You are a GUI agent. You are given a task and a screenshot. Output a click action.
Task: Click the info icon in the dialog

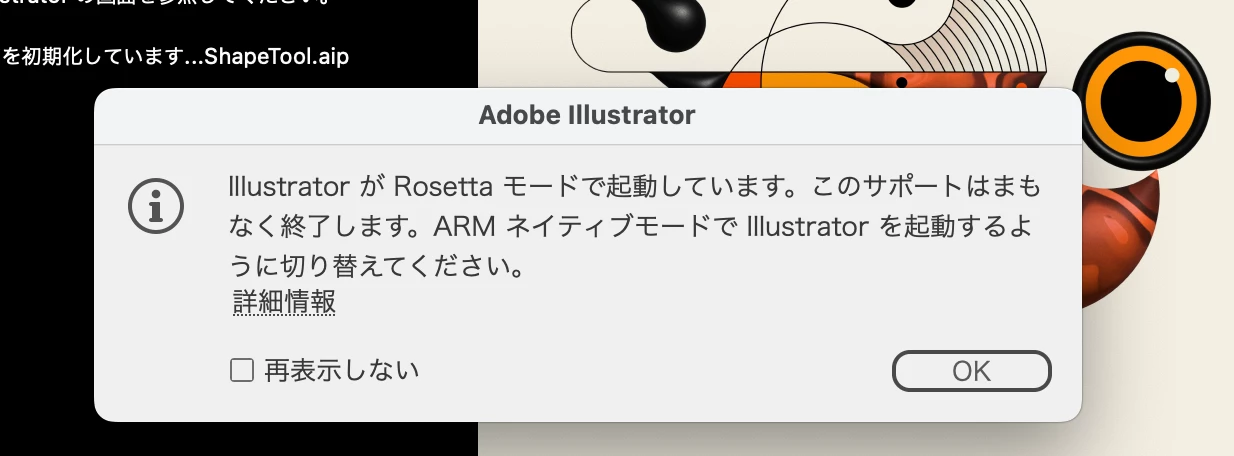coord(156,206)
